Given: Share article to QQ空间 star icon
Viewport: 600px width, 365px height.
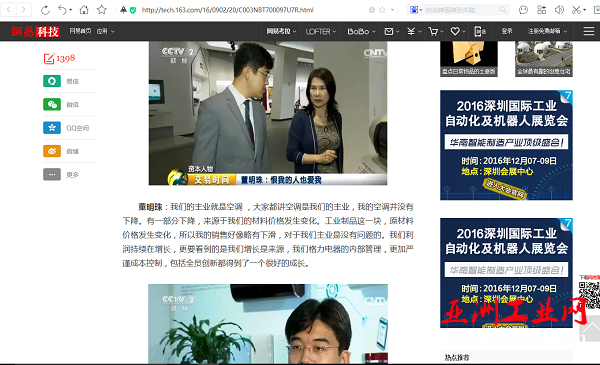Looking at the screenshot, I should [x=52, y=128].
